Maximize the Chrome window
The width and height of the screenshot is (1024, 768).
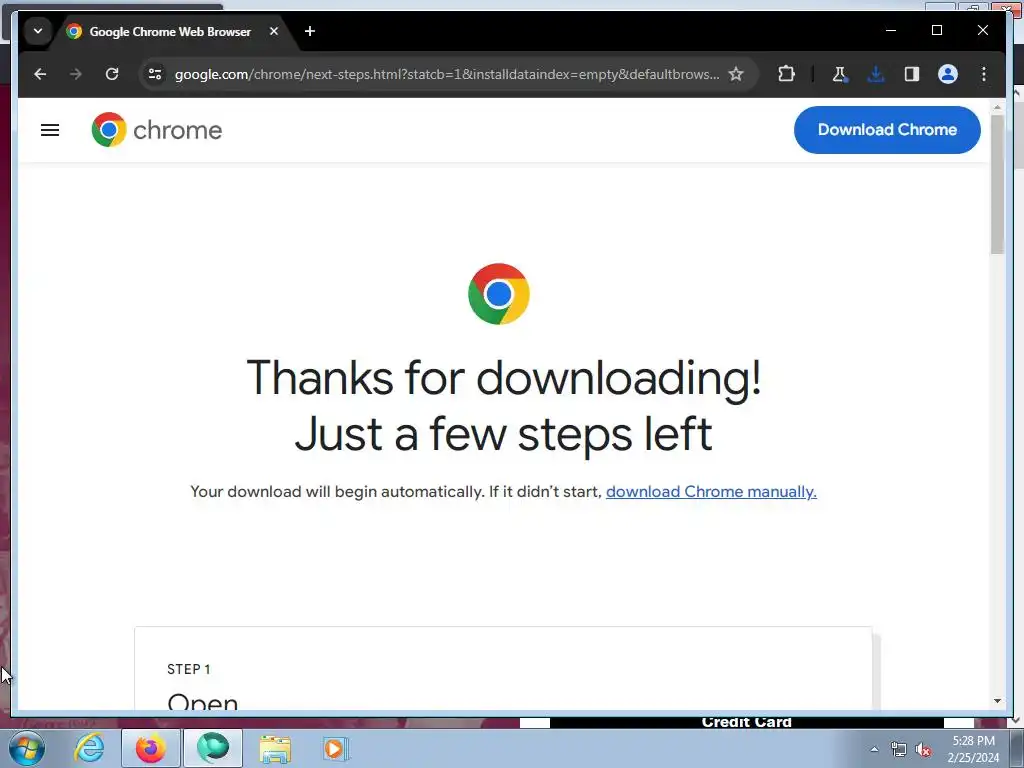point(936,31)
